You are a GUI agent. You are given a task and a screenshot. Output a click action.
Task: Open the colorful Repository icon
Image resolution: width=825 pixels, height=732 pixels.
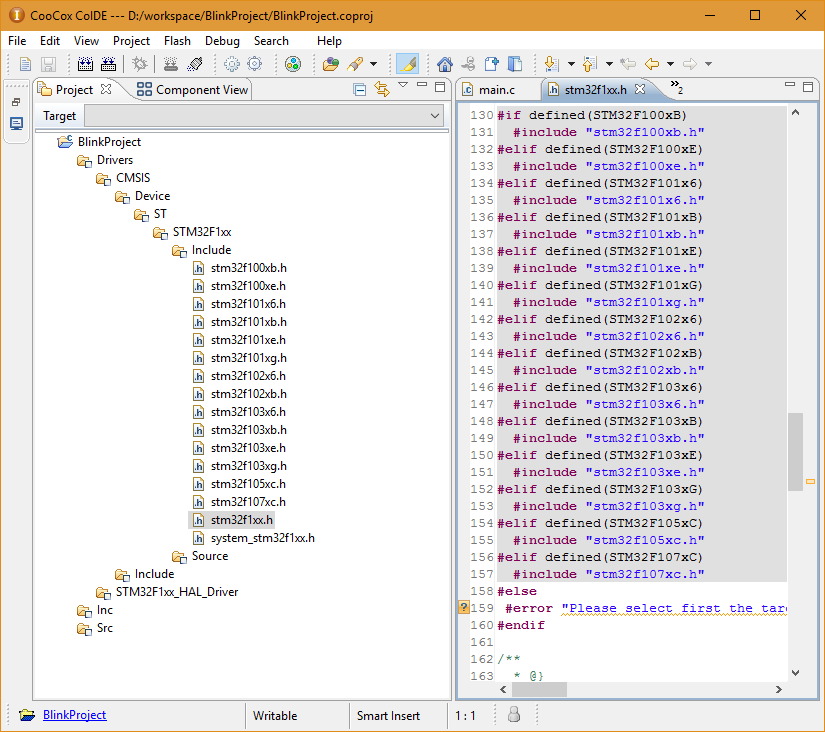(x=293, y=64)
